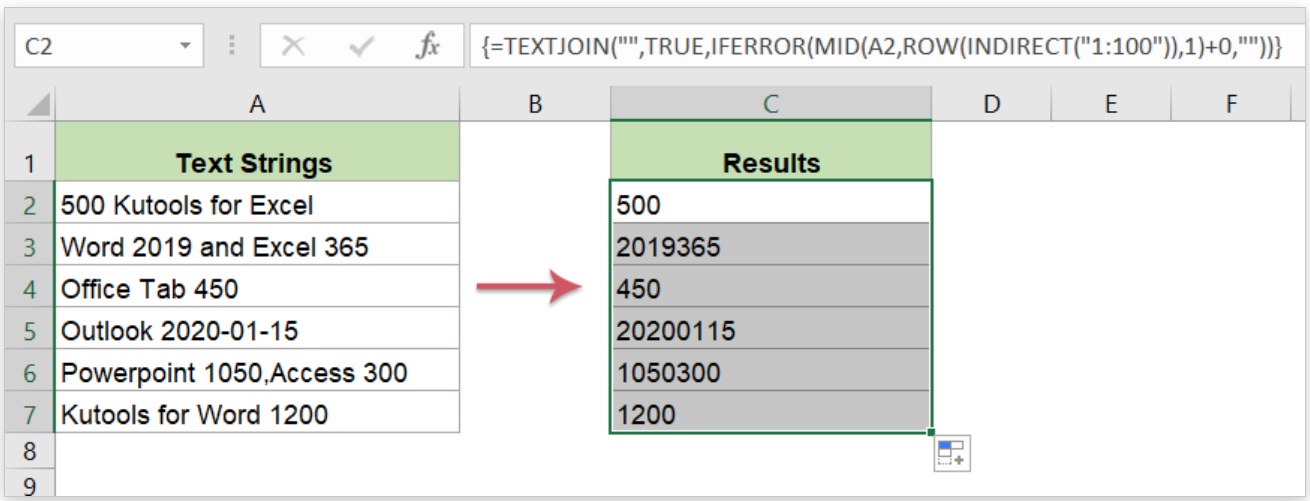Image resolution: width=1310 pixels, height=501 pixels.
Task: Select column E header
Action: point(1111,104)
